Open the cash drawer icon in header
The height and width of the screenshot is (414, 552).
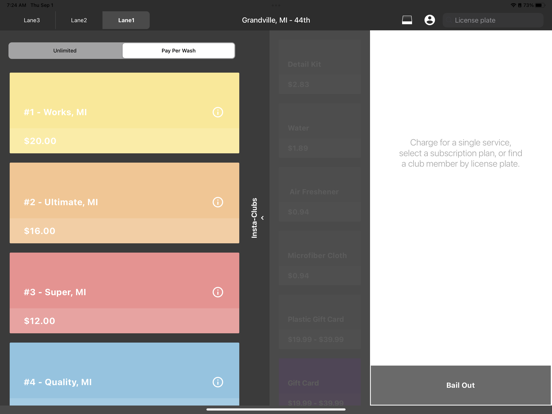407,20
